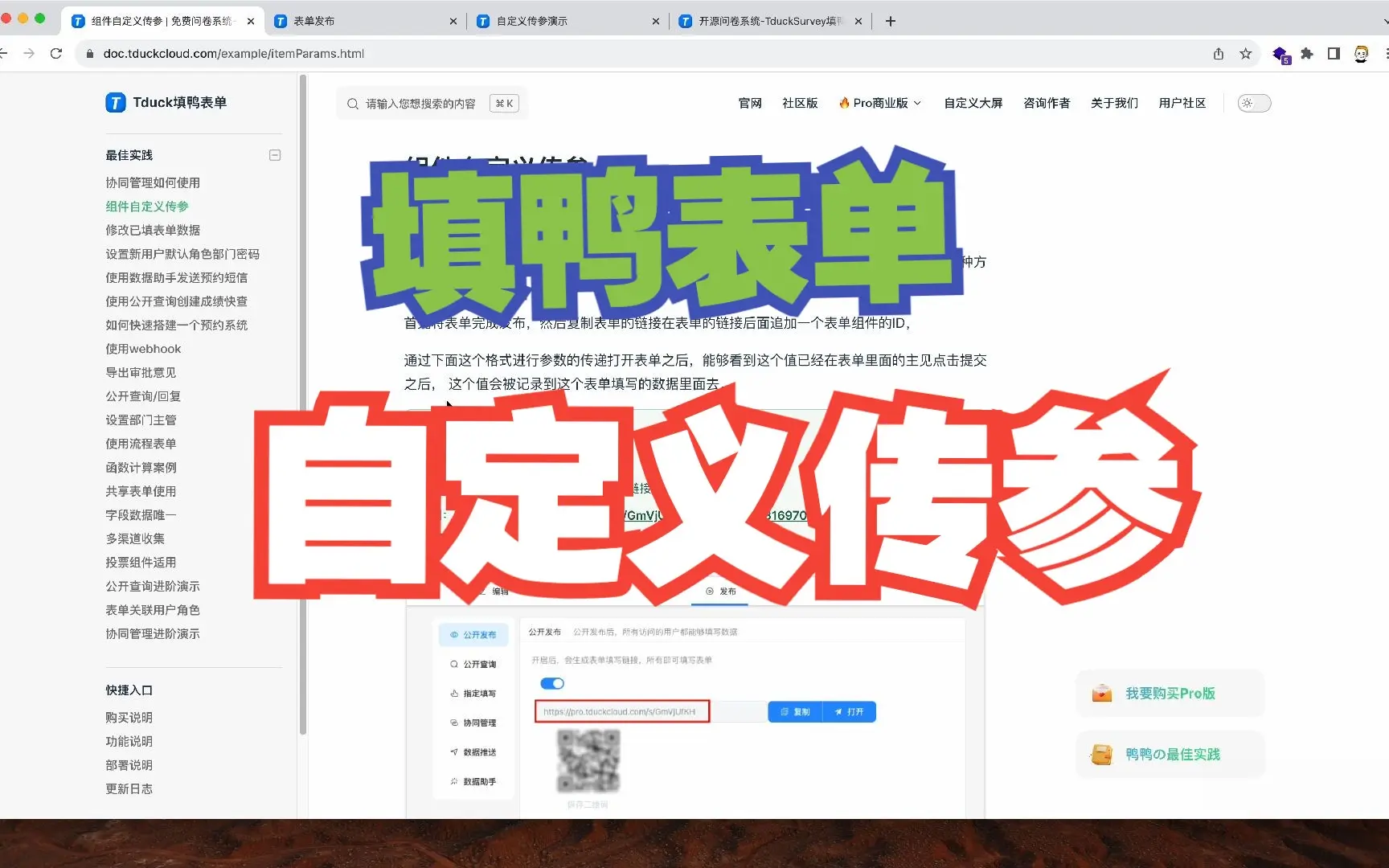Open the 社区版 nav item
This screenshot has height=868, width=1389.
[800, 103]
